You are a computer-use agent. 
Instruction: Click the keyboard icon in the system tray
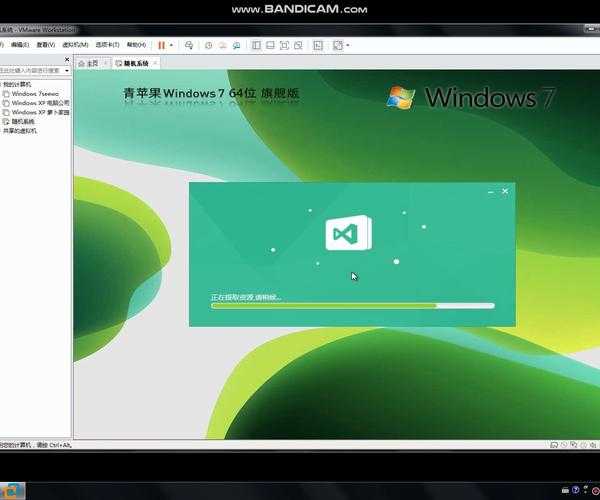(565, 490)
